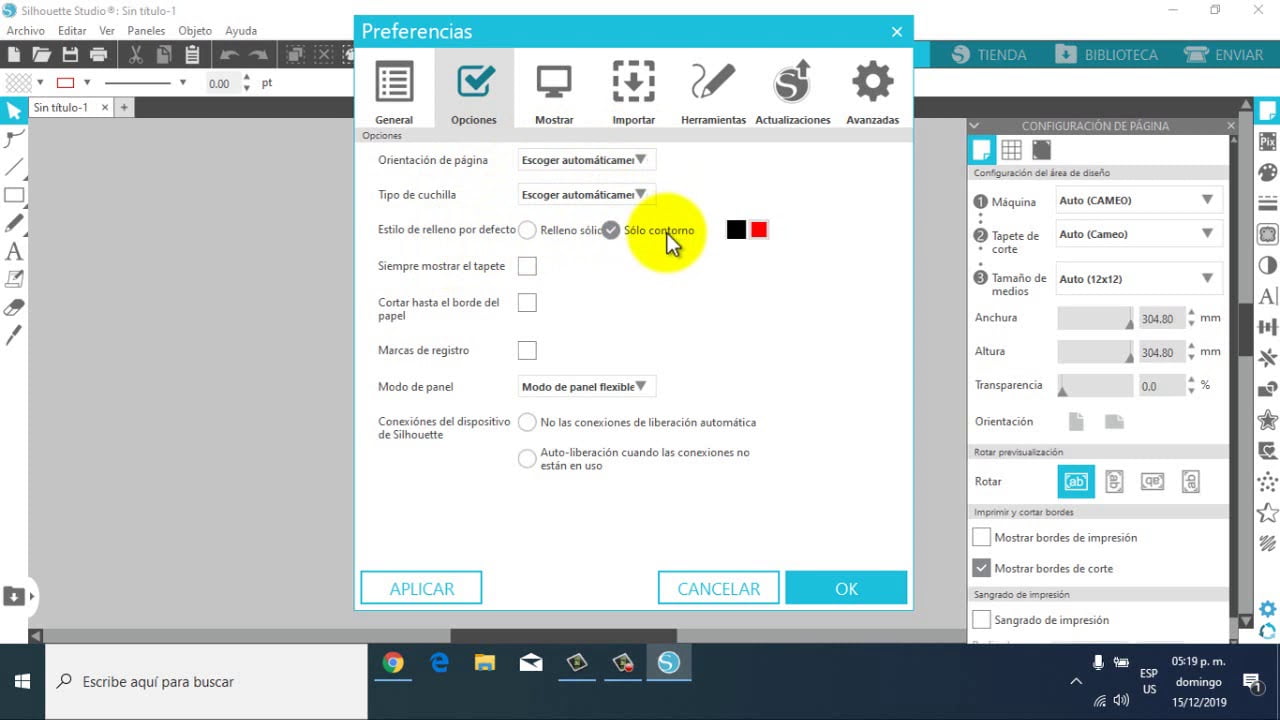Select the rectangle drawing tool
This screenshot has width=1280, height=720.
[14, 195]
